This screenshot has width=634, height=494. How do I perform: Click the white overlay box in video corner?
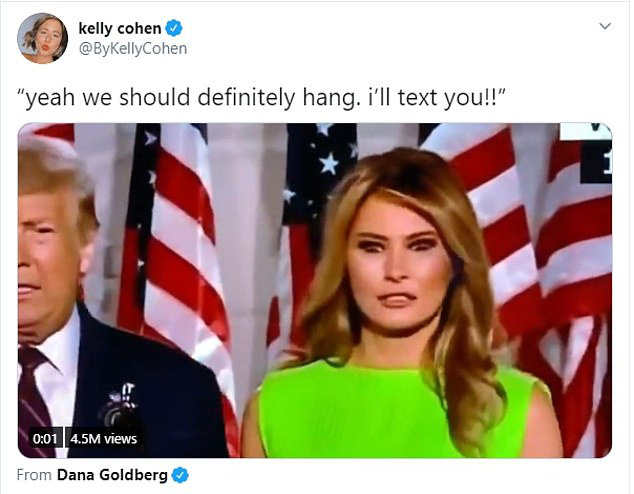(585, 131)
